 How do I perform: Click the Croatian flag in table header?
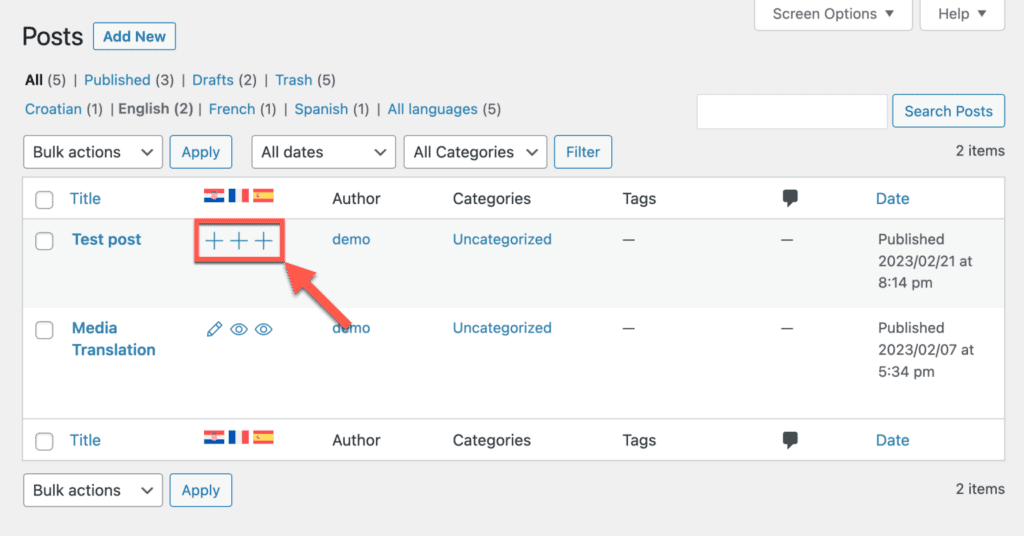(x=214, y=195)
